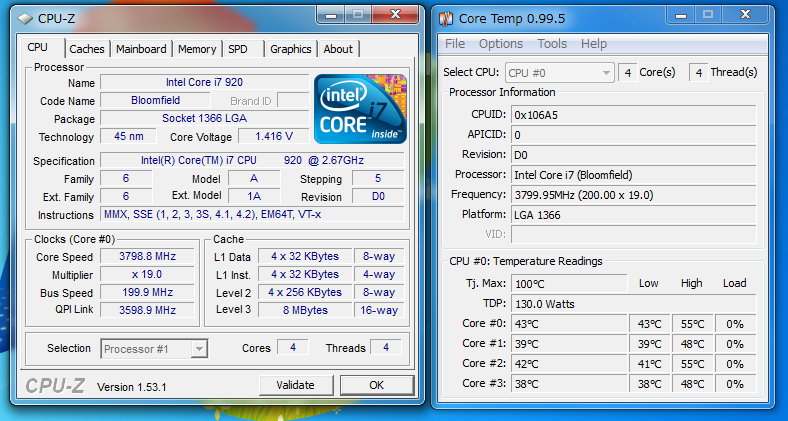Click the CPUID field '0x106A5'

pos(634,115)
